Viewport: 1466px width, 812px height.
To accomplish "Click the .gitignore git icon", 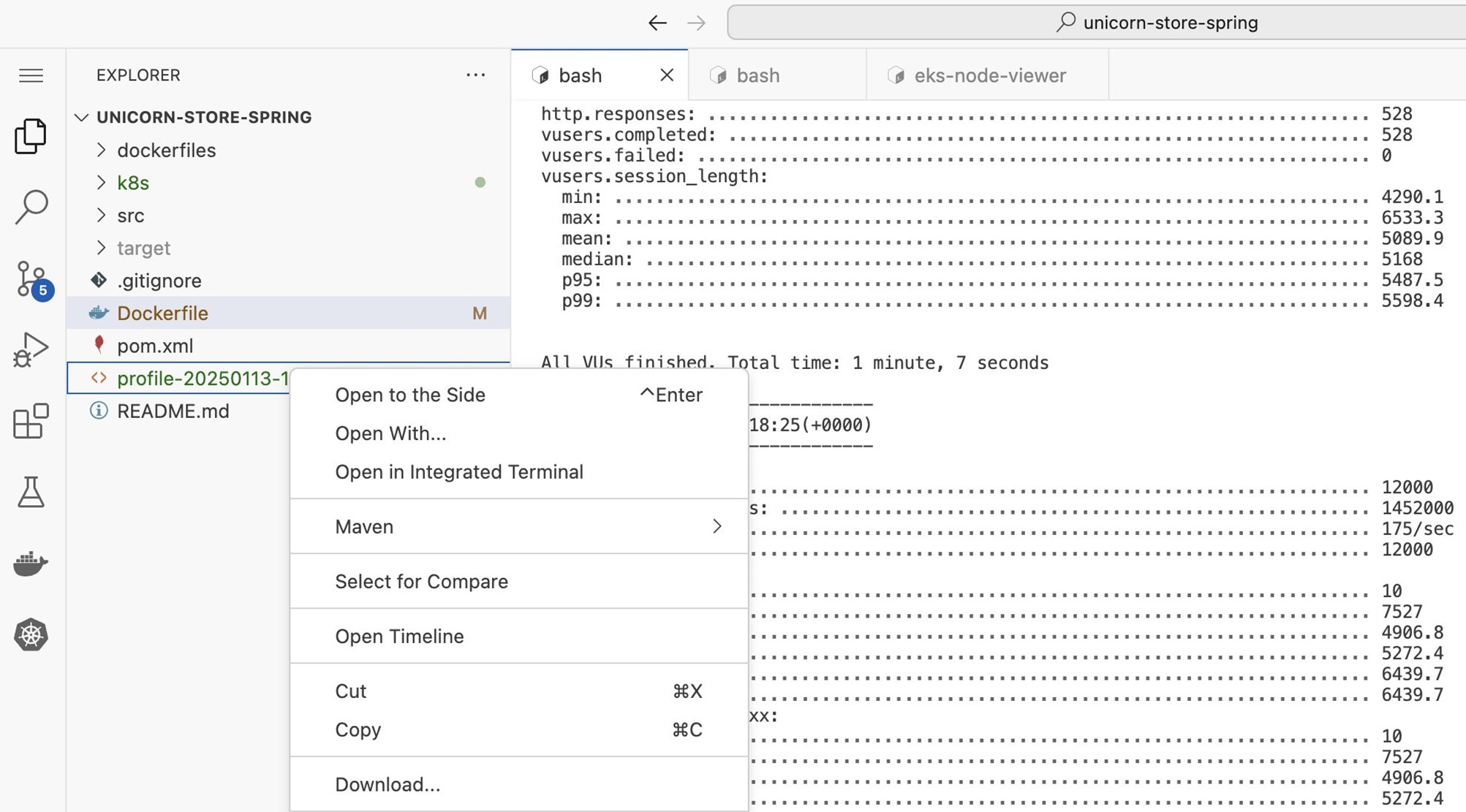I will coord(99,280).
